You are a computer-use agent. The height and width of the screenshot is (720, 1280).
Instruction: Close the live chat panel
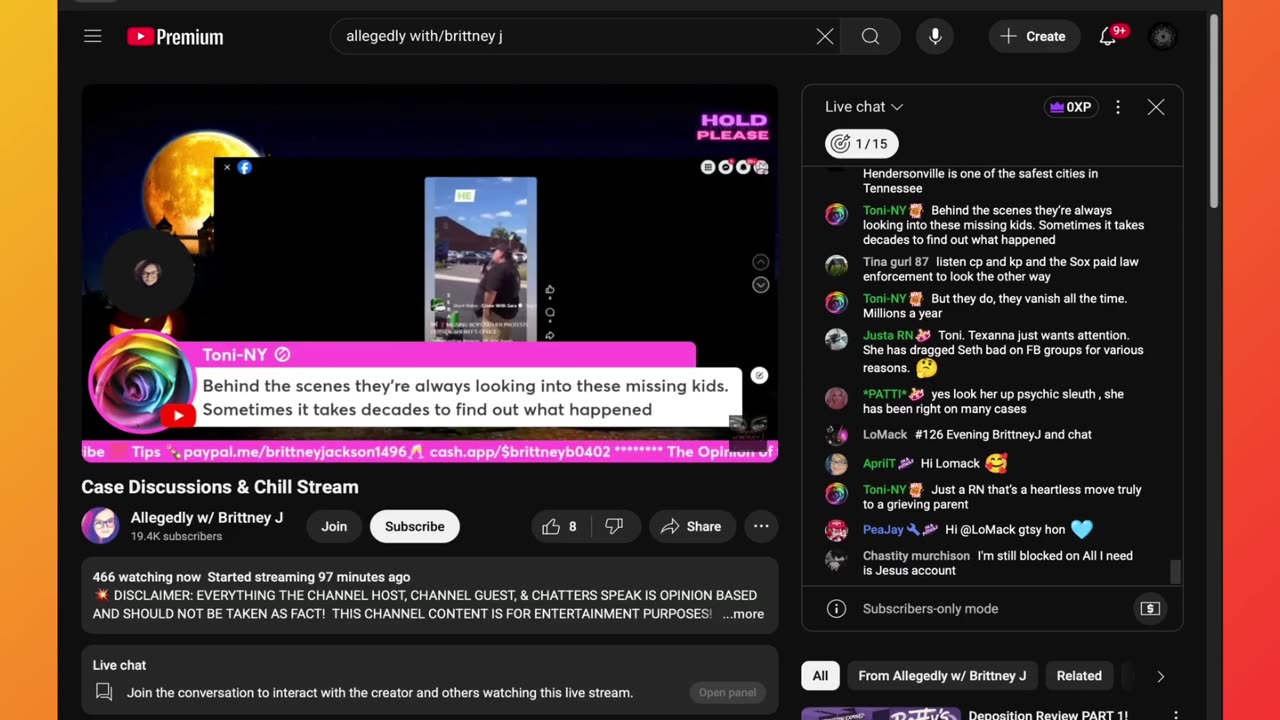pyautogui.click(x=1156, y=107)
